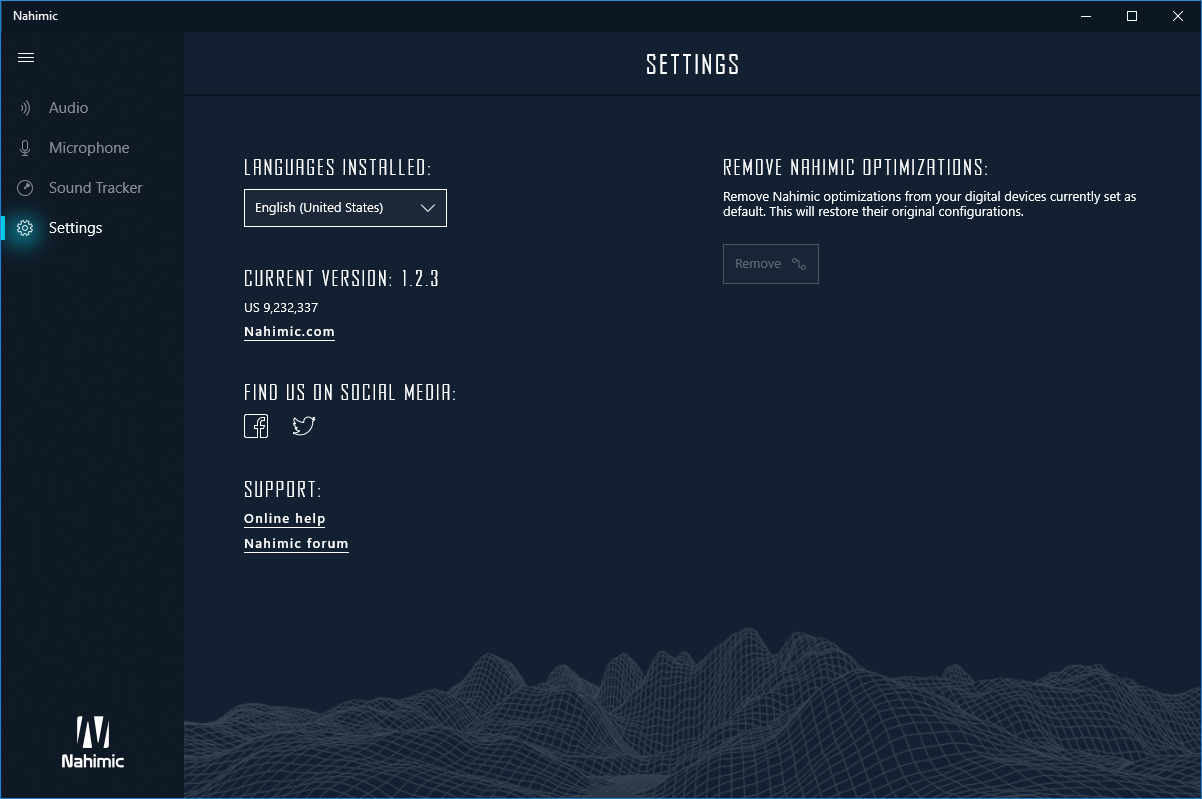Click the Sound Tracker radar icon
1202x799 pixels.
(25, 188)
